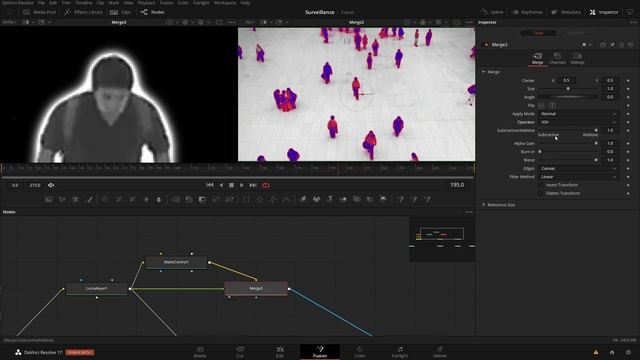Screen dimensions: 640x360
Task: Add a Blur node from toolbar
Action: 159,199
